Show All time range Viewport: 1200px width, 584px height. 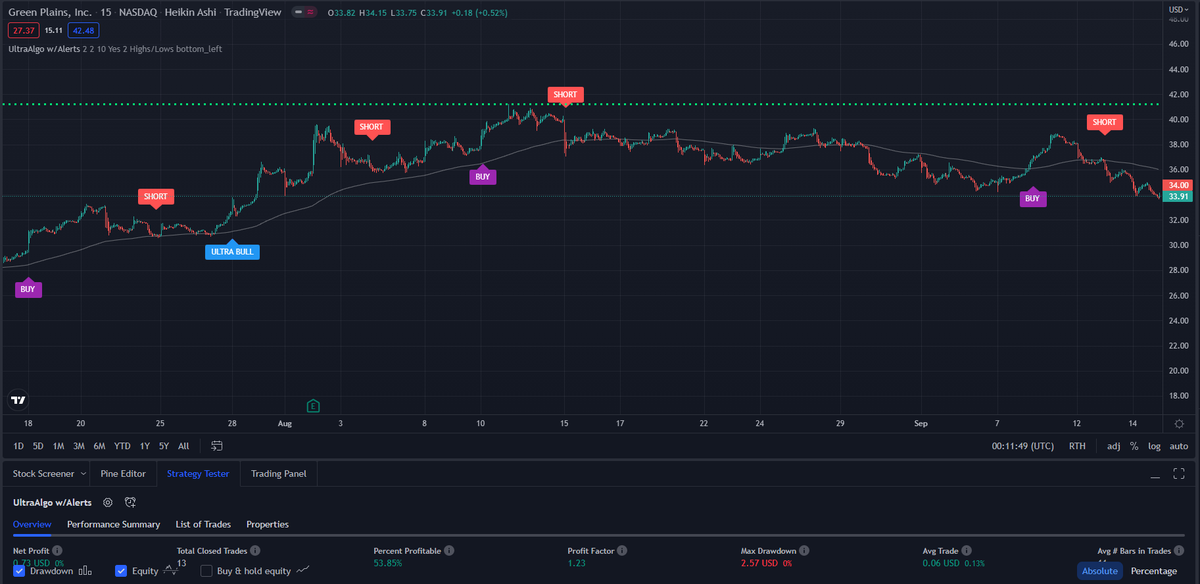tap(183, 446)
